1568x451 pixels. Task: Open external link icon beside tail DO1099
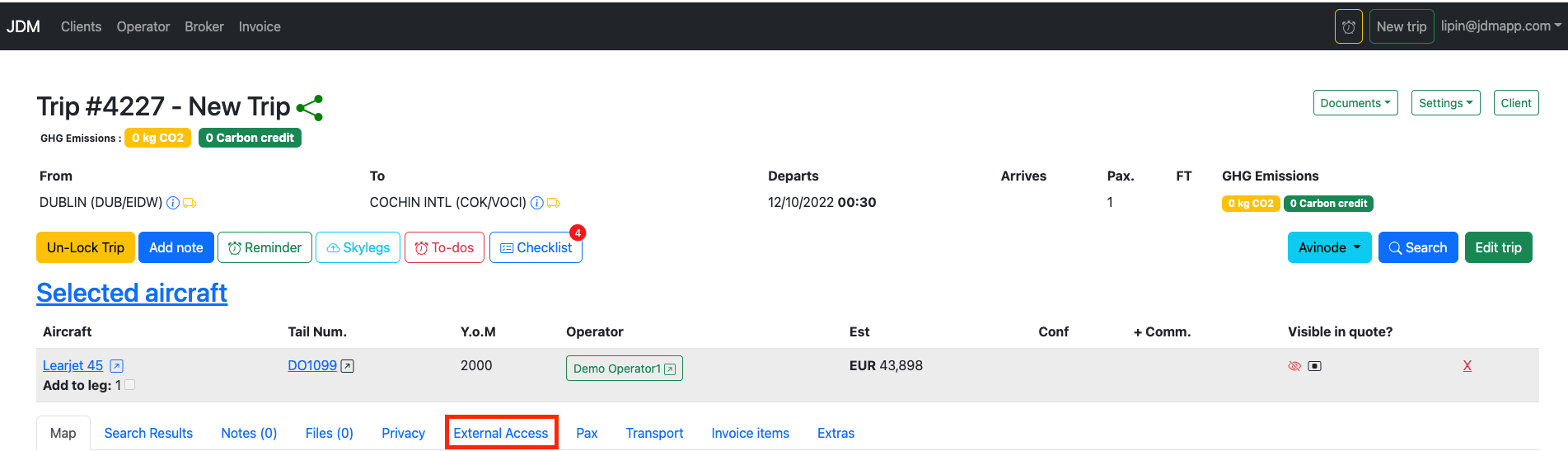[x=348, y=366]
